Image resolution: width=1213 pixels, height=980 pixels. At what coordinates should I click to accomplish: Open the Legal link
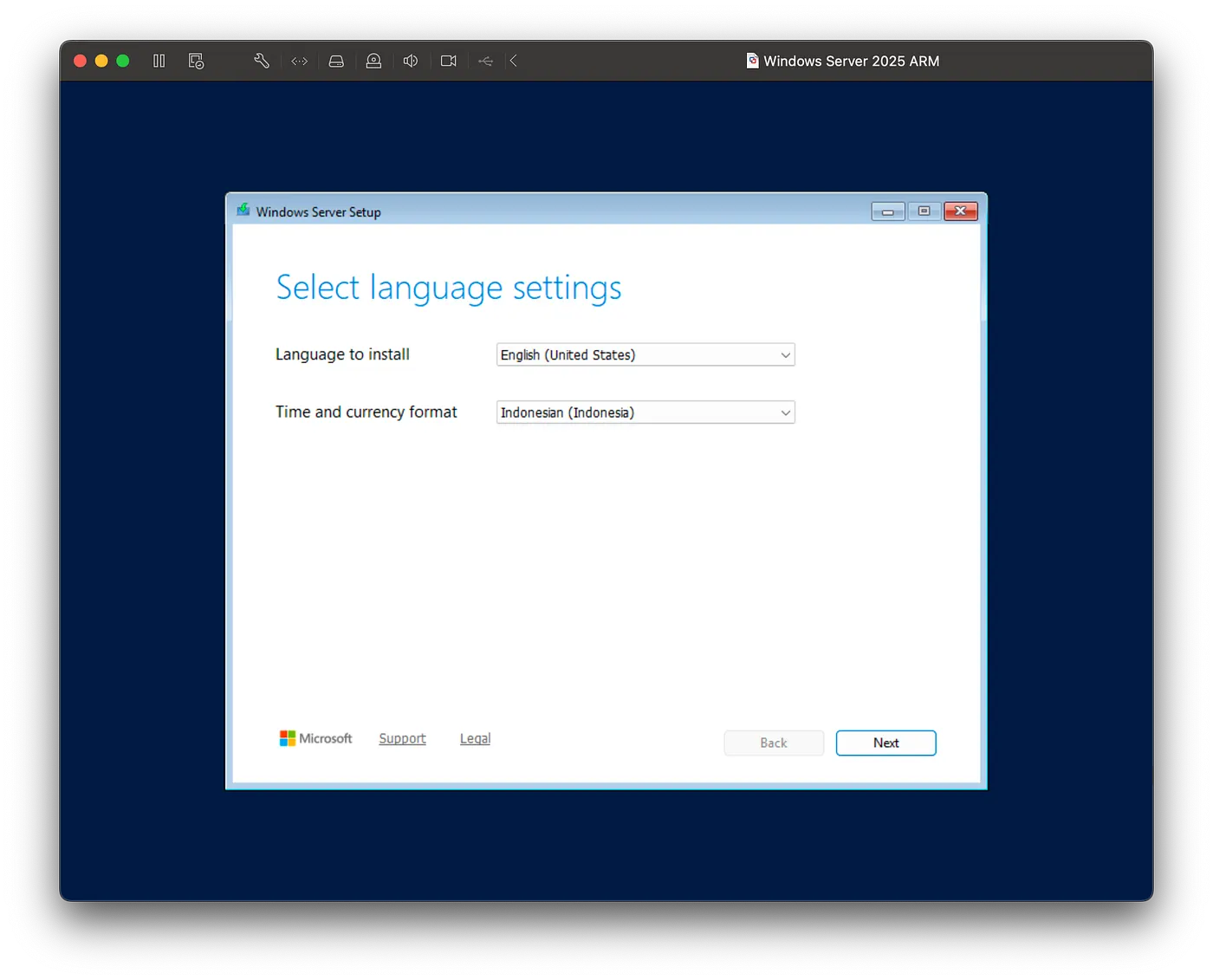pos(475,738)
